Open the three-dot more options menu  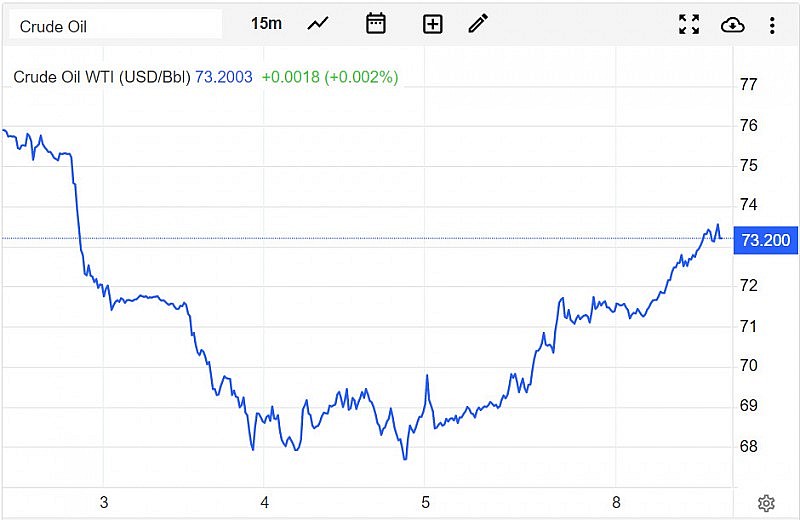coord(772,25)
